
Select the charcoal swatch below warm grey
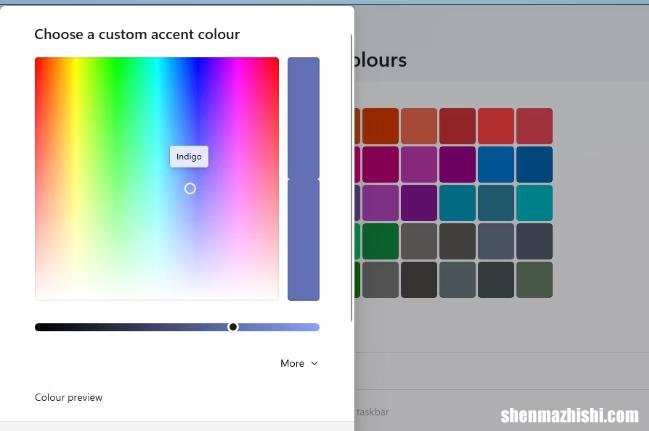419,280
